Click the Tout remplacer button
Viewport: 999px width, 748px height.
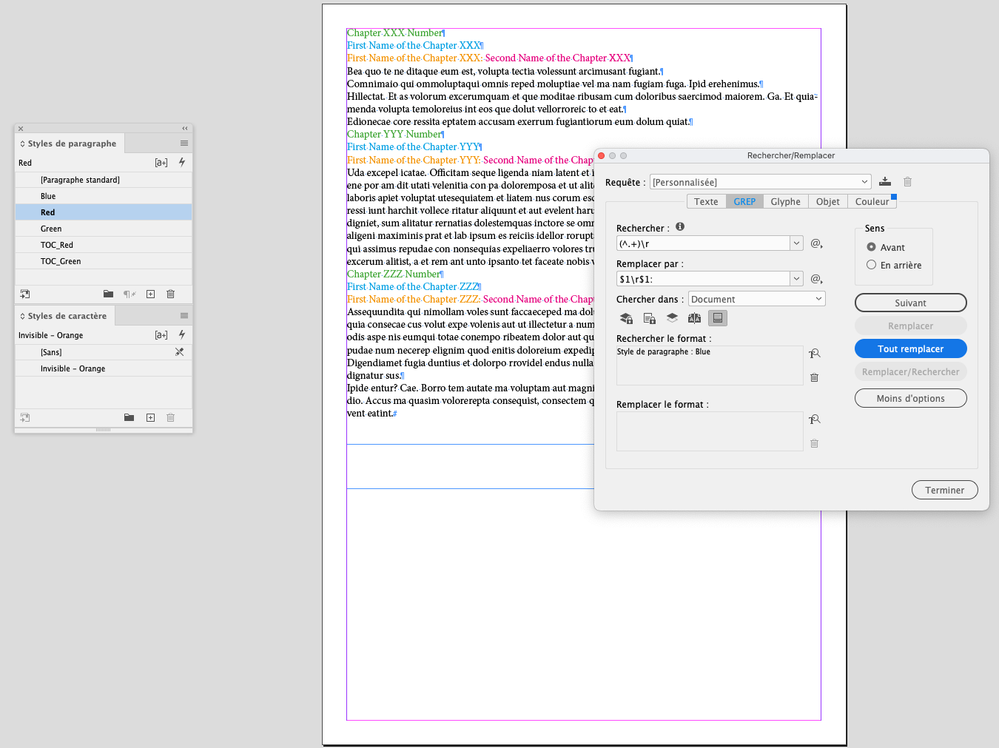(910, 348)
